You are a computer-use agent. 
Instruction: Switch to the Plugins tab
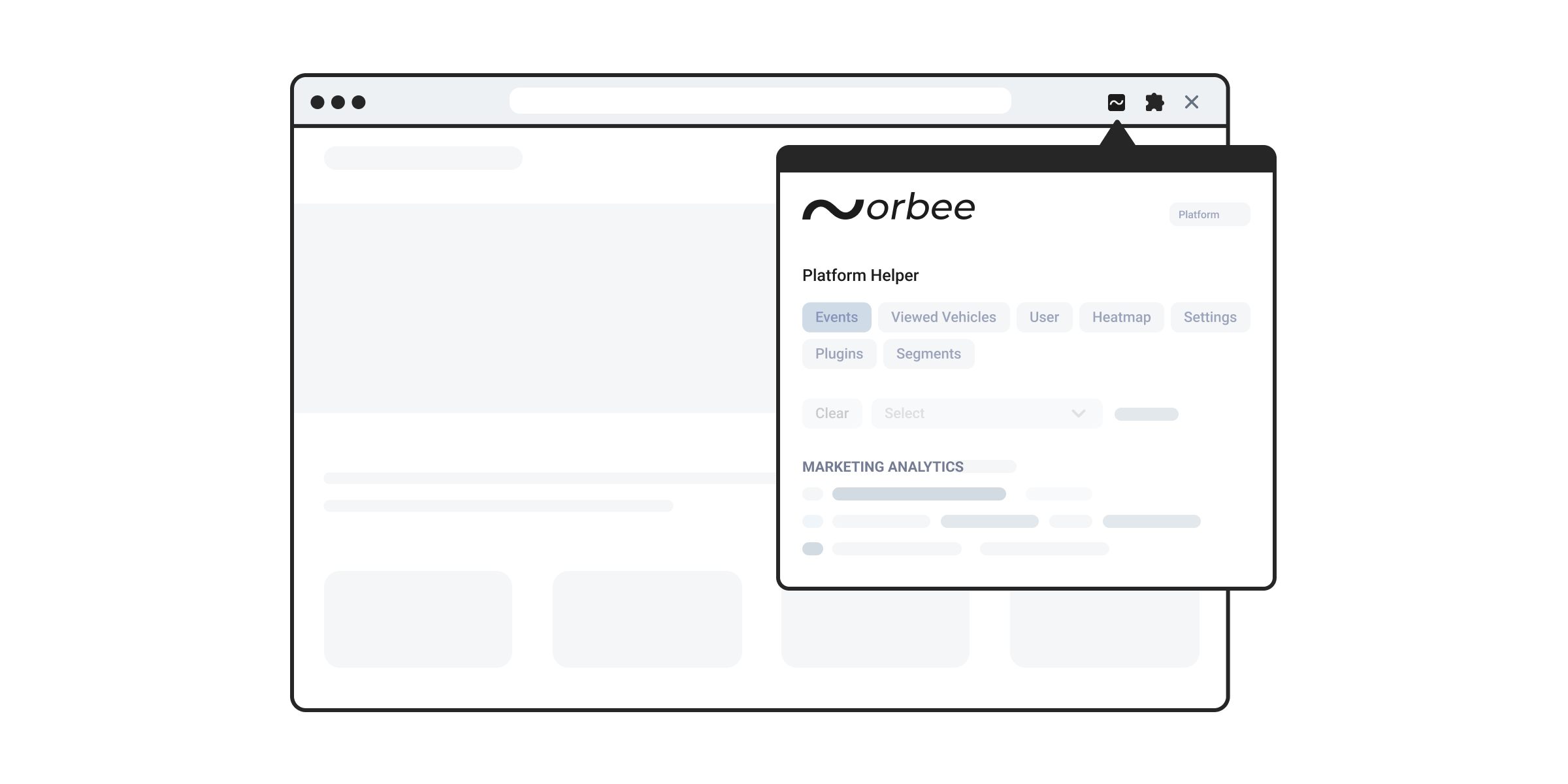(839, 354)
